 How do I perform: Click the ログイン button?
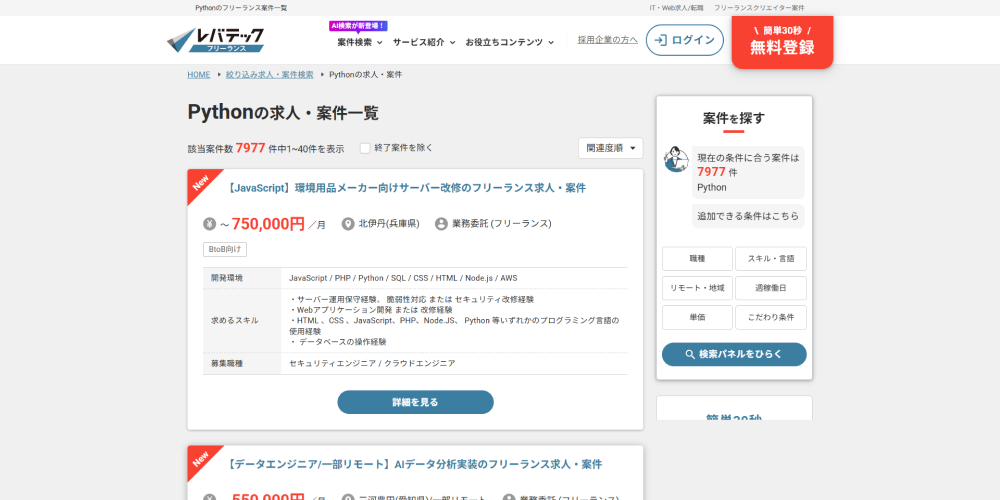tap(685, 40)
